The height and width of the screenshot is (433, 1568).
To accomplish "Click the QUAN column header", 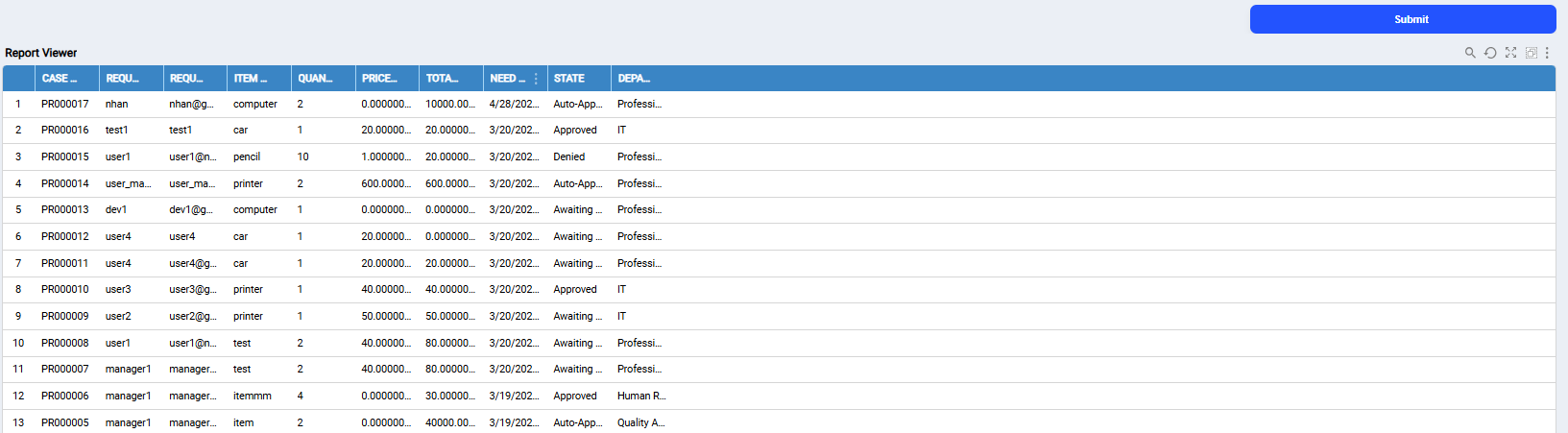I will (315, 79).
